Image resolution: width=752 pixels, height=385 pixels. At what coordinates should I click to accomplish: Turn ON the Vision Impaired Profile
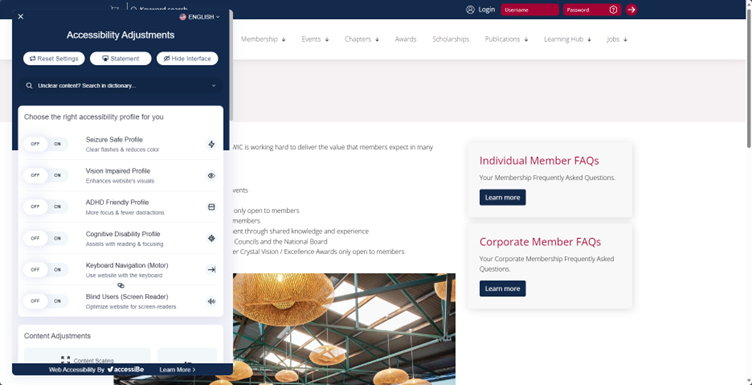point(58,175)
